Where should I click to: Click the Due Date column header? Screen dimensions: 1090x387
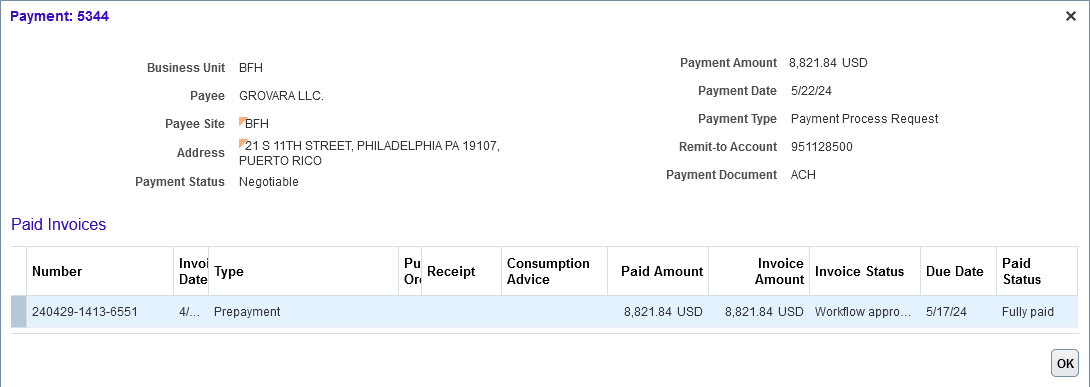pos(954,272)
